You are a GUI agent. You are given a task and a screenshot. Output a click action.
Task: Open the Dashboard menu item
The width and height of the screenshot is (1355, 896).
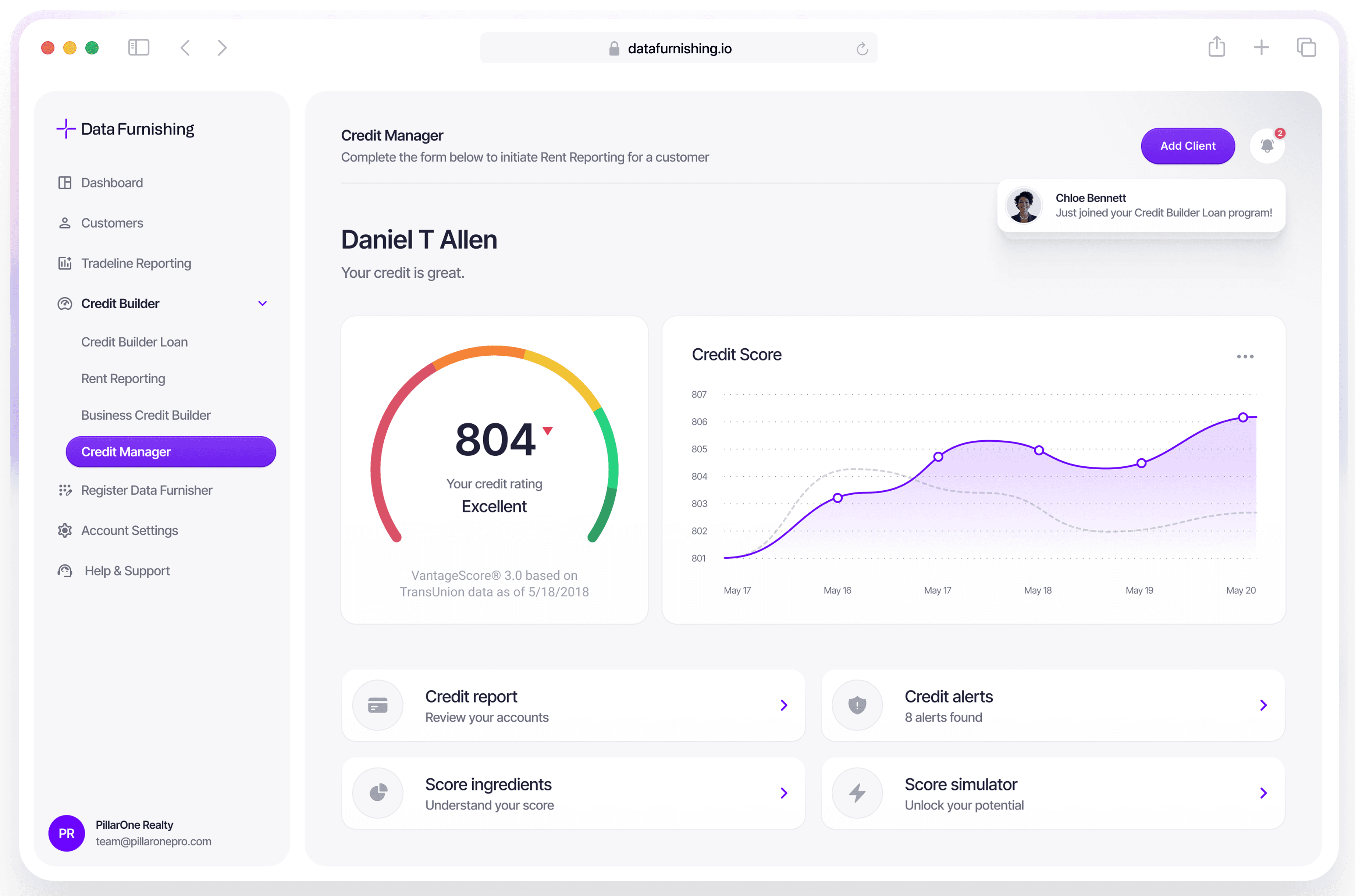point(112,183)
